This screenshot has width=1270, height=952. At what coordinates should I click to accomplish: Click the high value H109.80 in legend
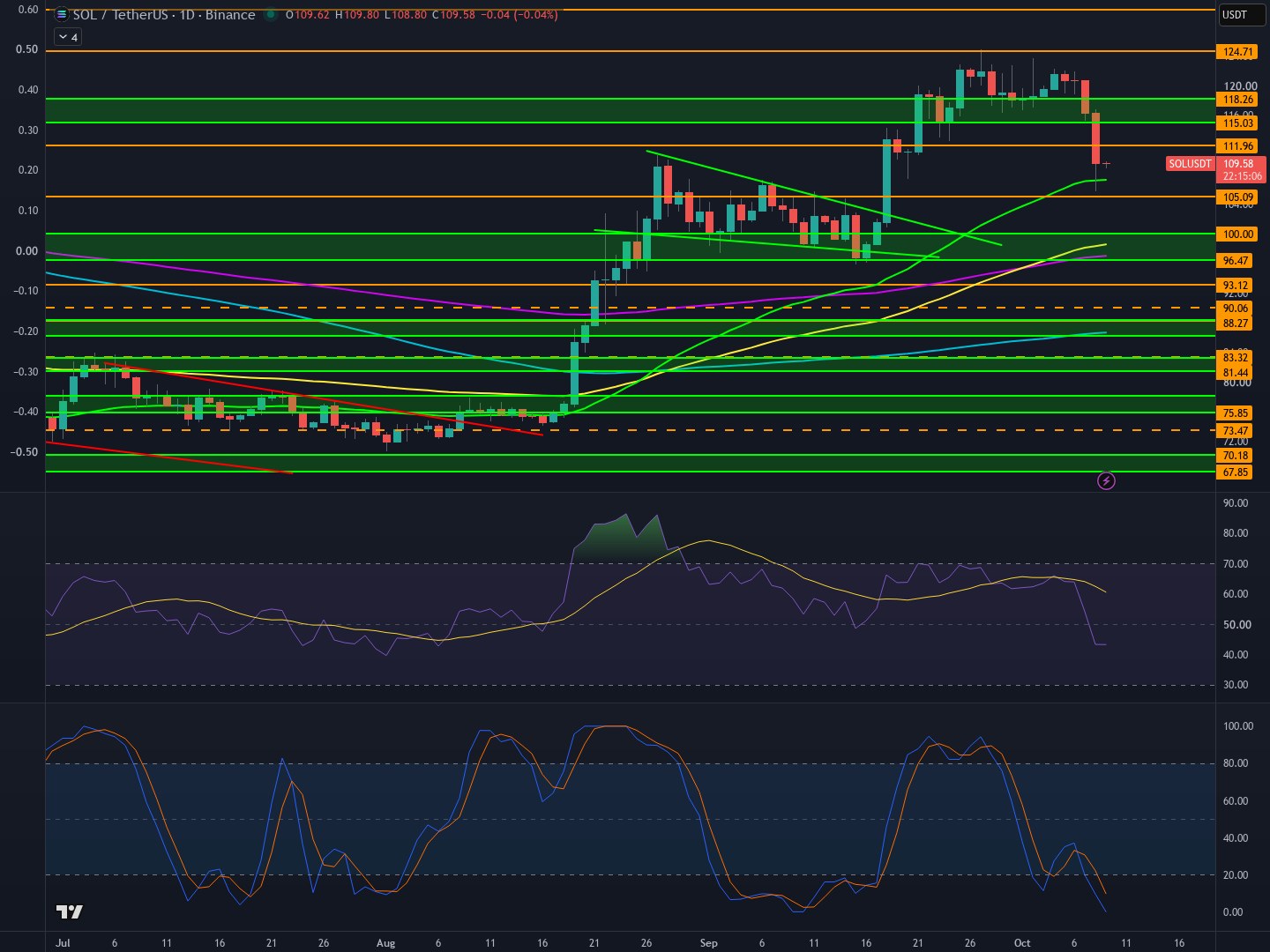click(356, 15)
